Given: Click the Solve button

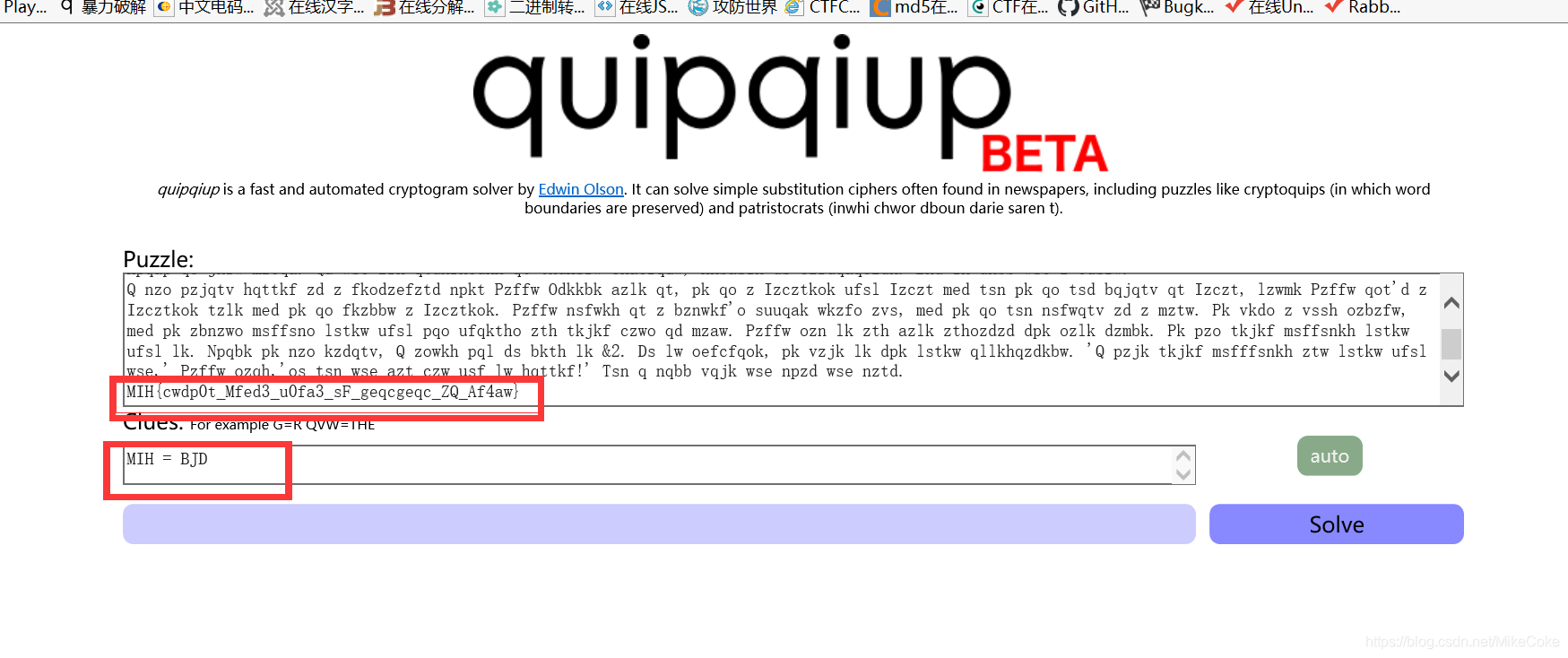Looking at the screenshot, I should [1336, 524].
